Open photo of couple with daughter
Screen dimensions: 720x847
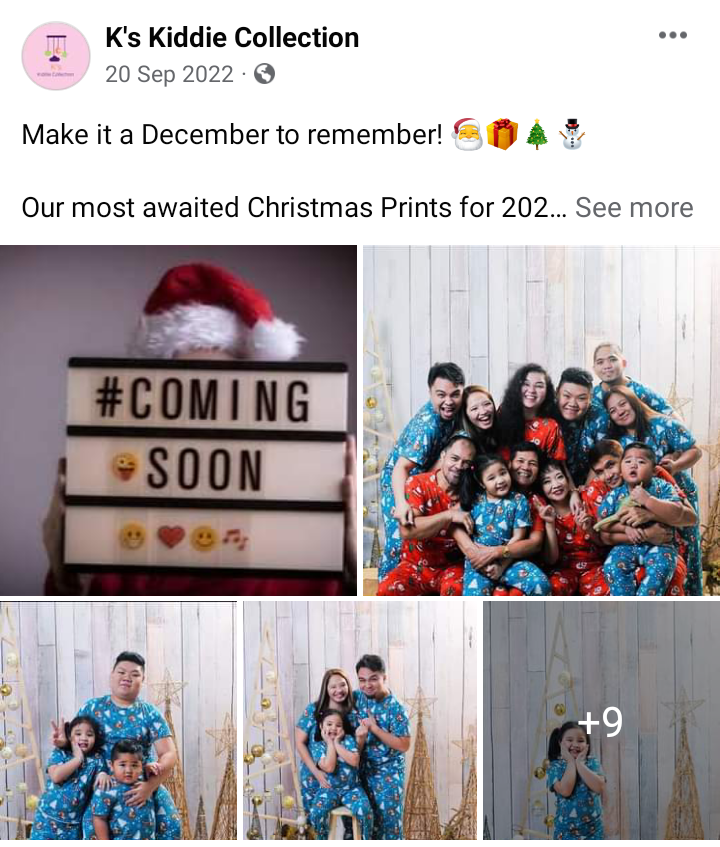(x=360, y=721)
